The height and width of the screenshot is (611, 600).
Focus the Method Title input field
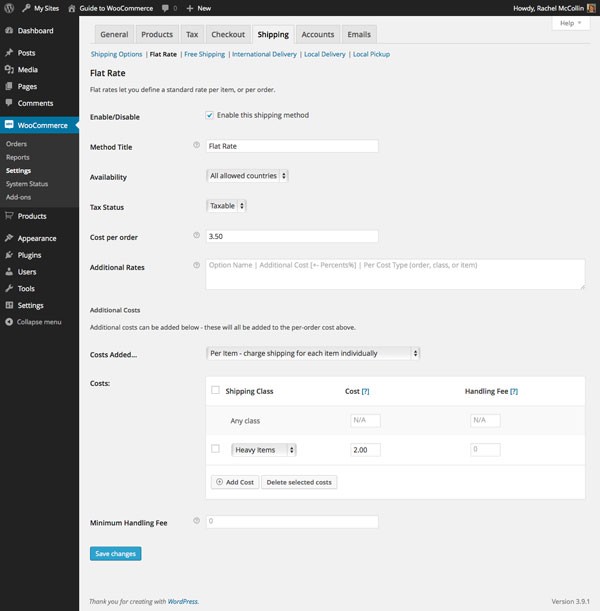click(292, 146)
